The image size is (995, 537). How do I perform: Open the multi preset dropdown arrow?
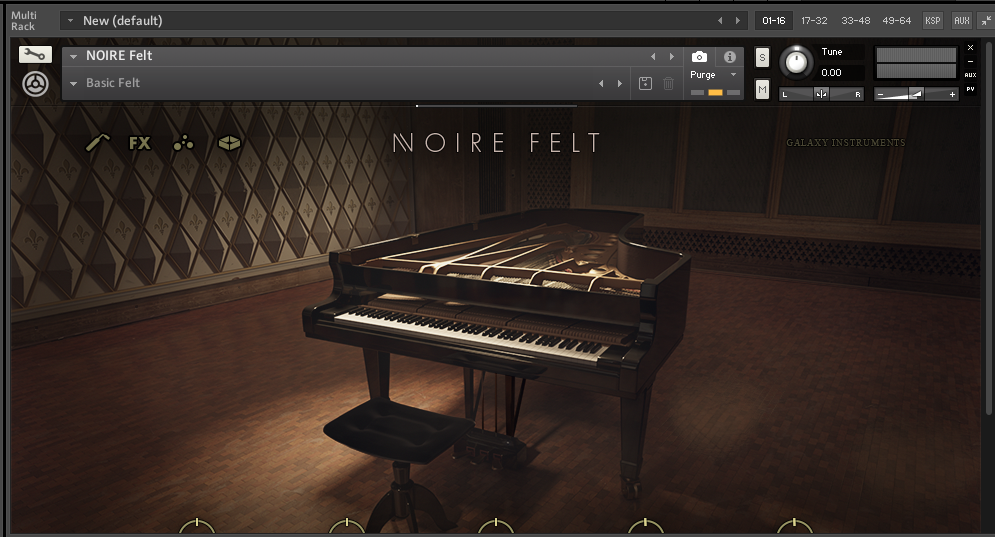[70, 20]
